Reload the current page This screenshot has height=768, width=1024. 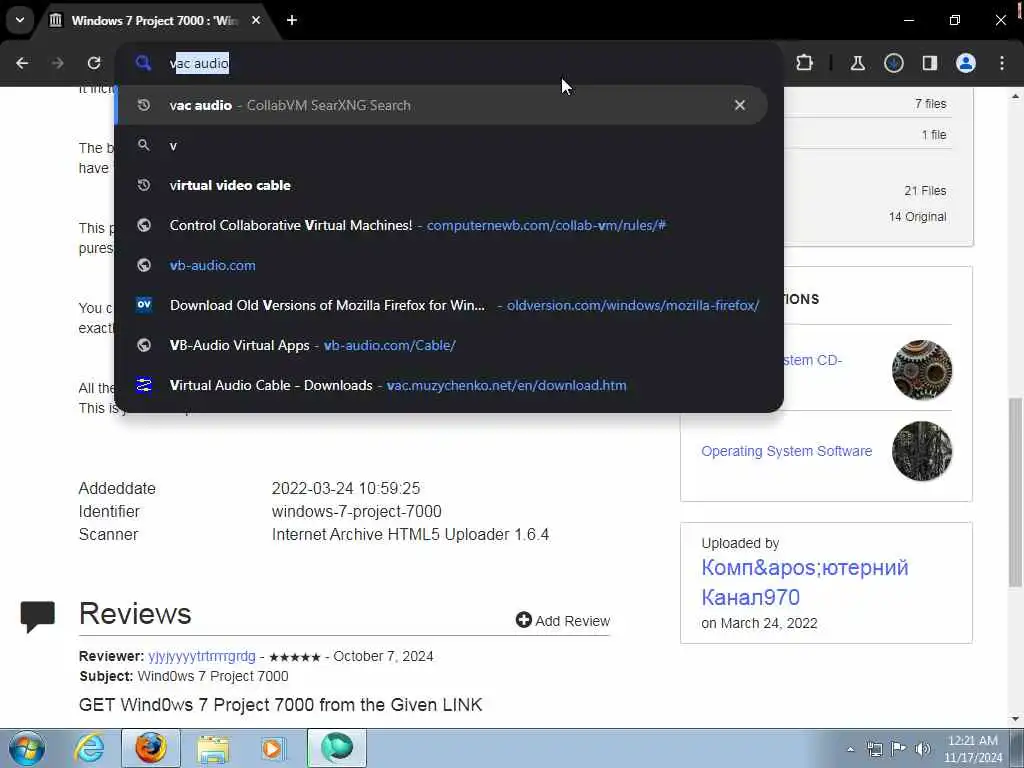pos(94,63)
